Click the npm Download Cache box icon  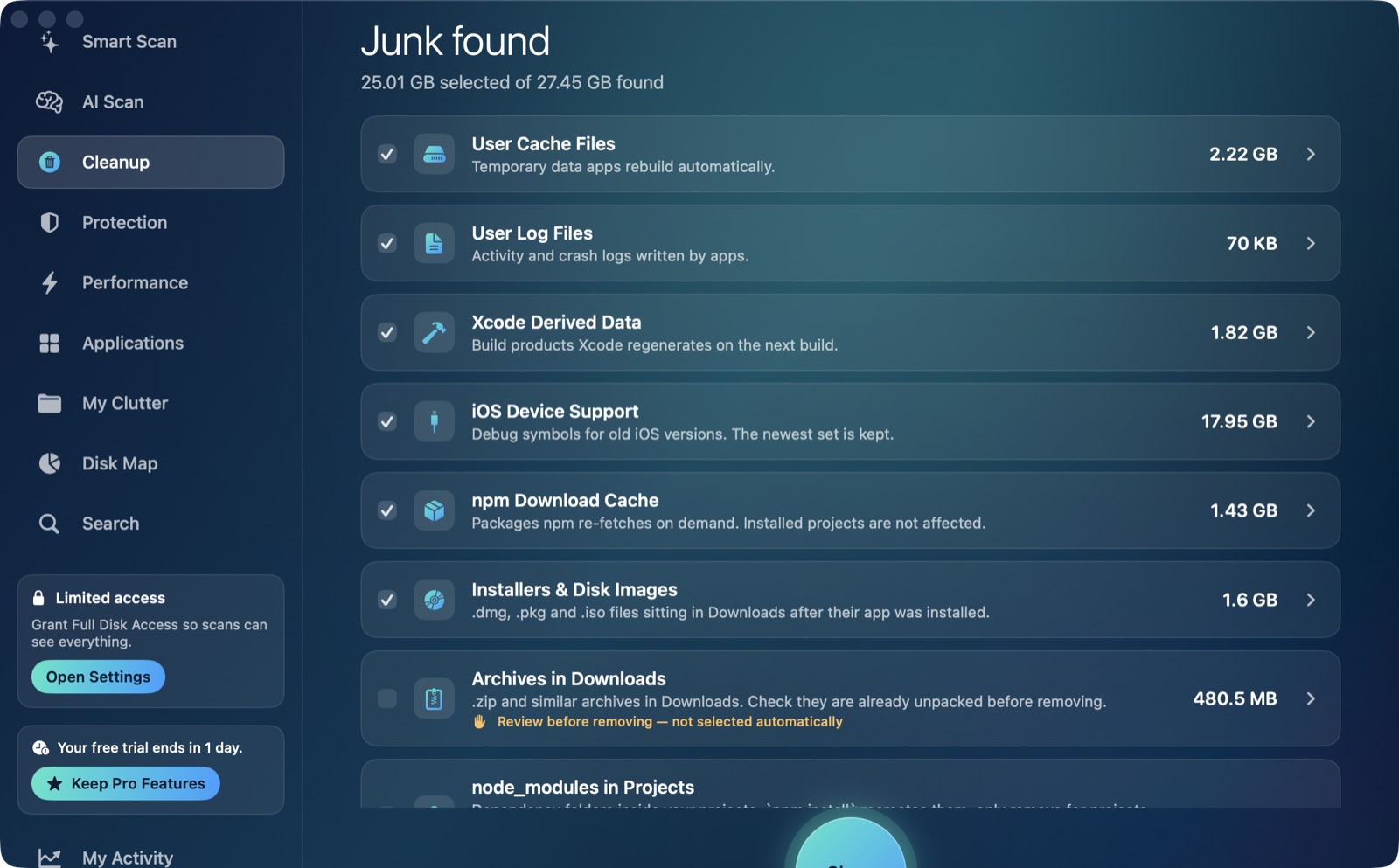tap(434, 511)
